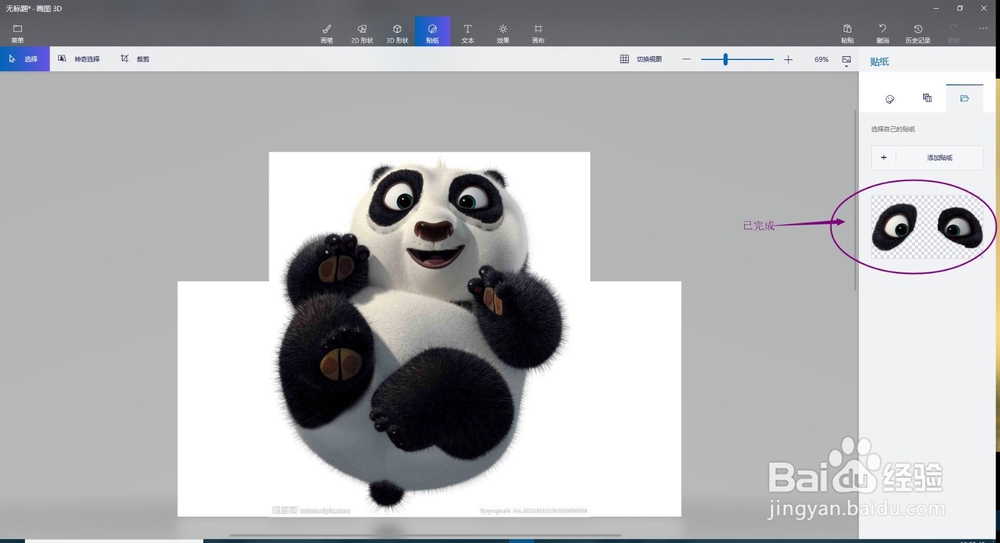The width and height of the screenshot is (1000, 543).
Task: Select the 画笔 brushes tool
Action: pyautogui.click(x=327, y=33)
